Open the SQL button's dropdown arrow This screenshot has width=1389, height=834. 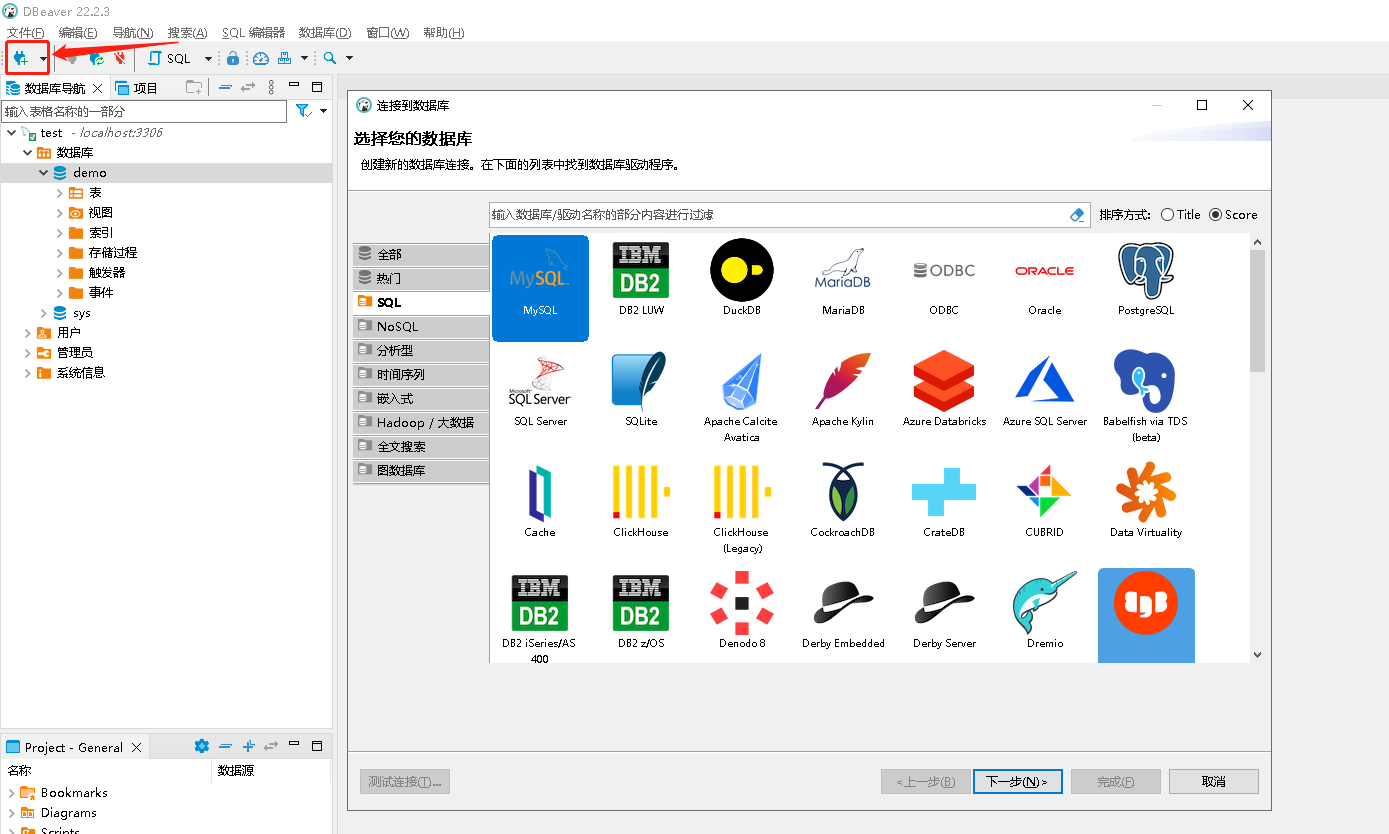(208, 59)
